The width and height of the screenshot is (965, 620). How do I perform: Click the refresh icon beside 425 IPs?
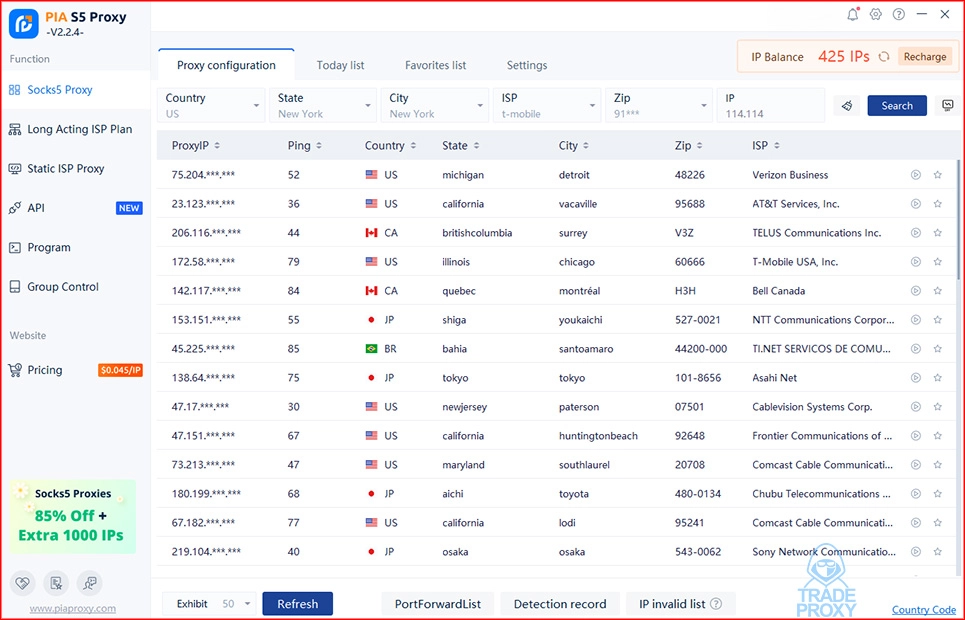pyautogui.click(x=884, y=57)
